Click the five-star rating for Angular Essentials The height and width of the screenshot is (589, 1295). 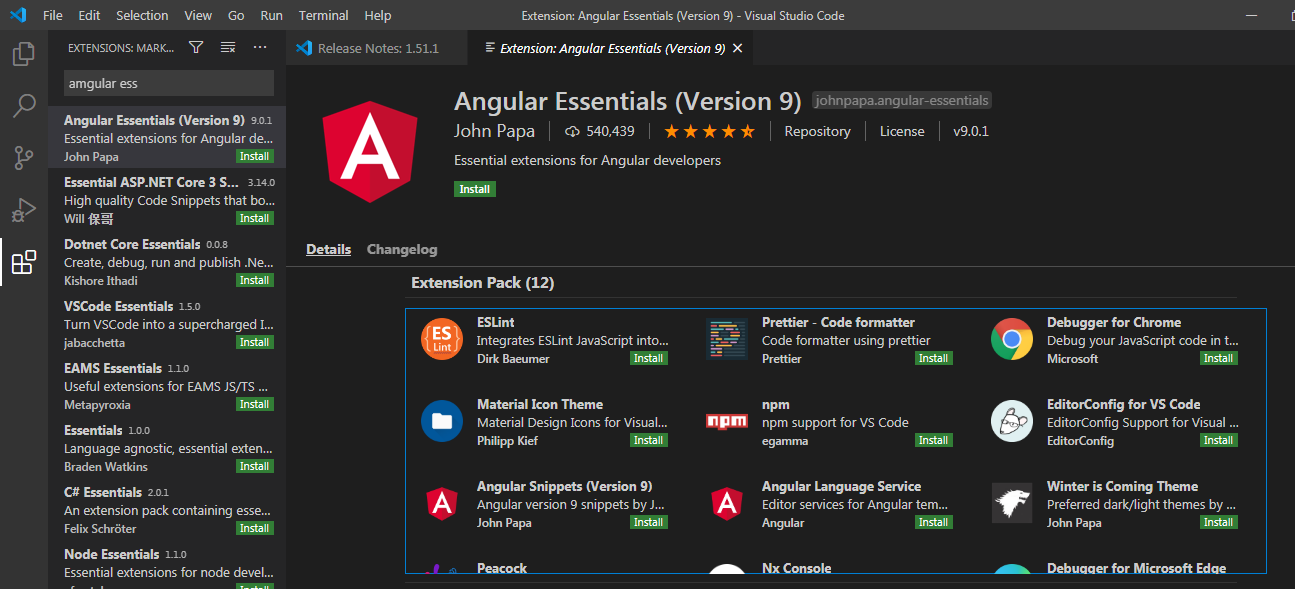(x=708, y=130)
